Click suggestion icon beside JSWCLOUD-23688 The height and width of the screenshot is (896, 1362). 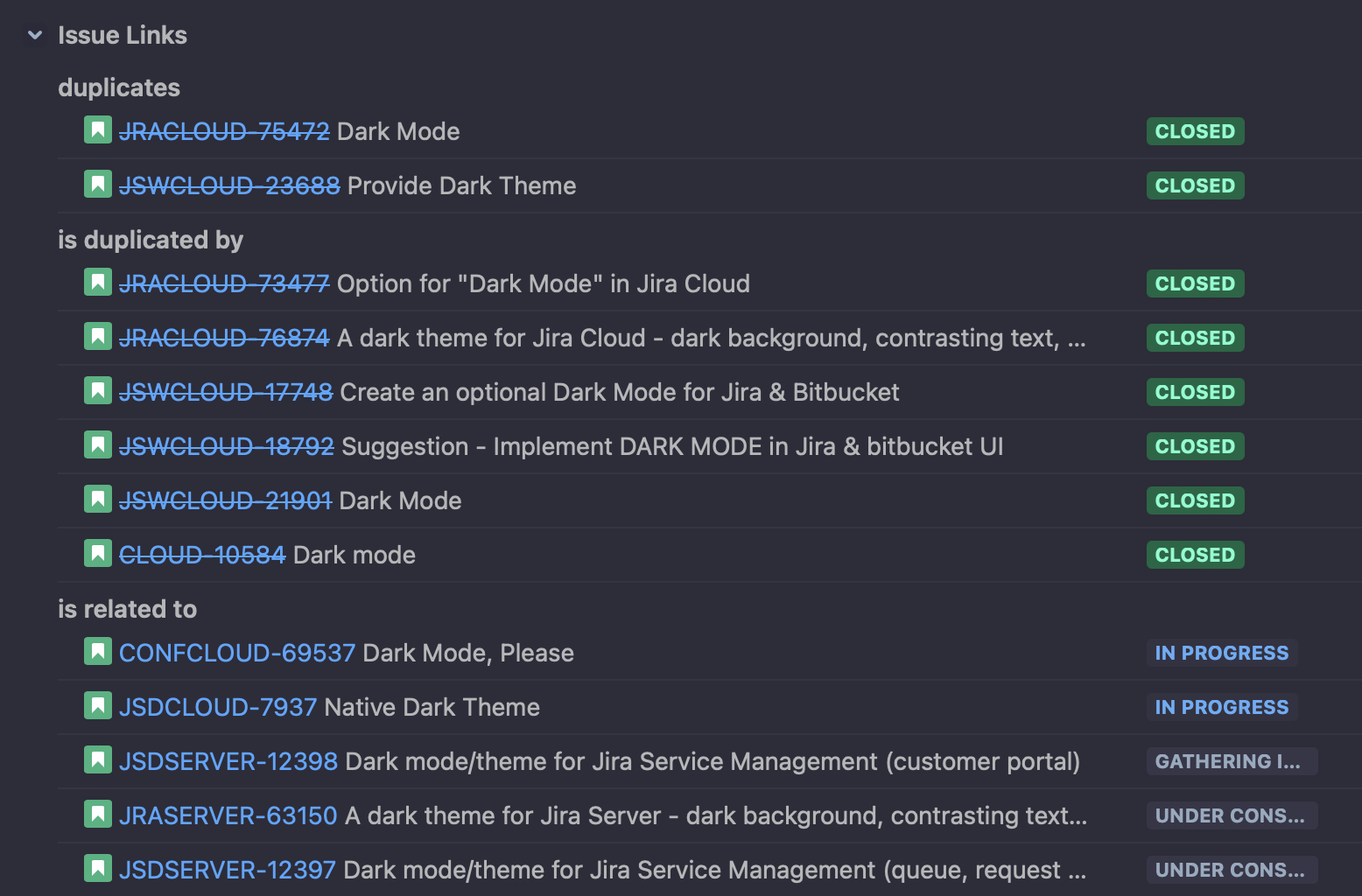click(98, 185)
